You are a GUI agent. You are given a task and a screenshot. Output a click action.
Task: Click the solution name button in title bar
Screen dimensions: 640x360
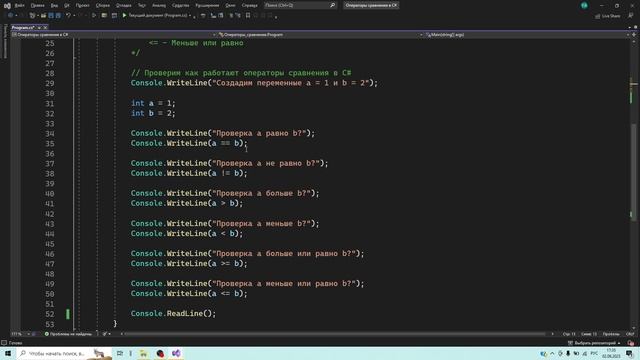point(371,5)
